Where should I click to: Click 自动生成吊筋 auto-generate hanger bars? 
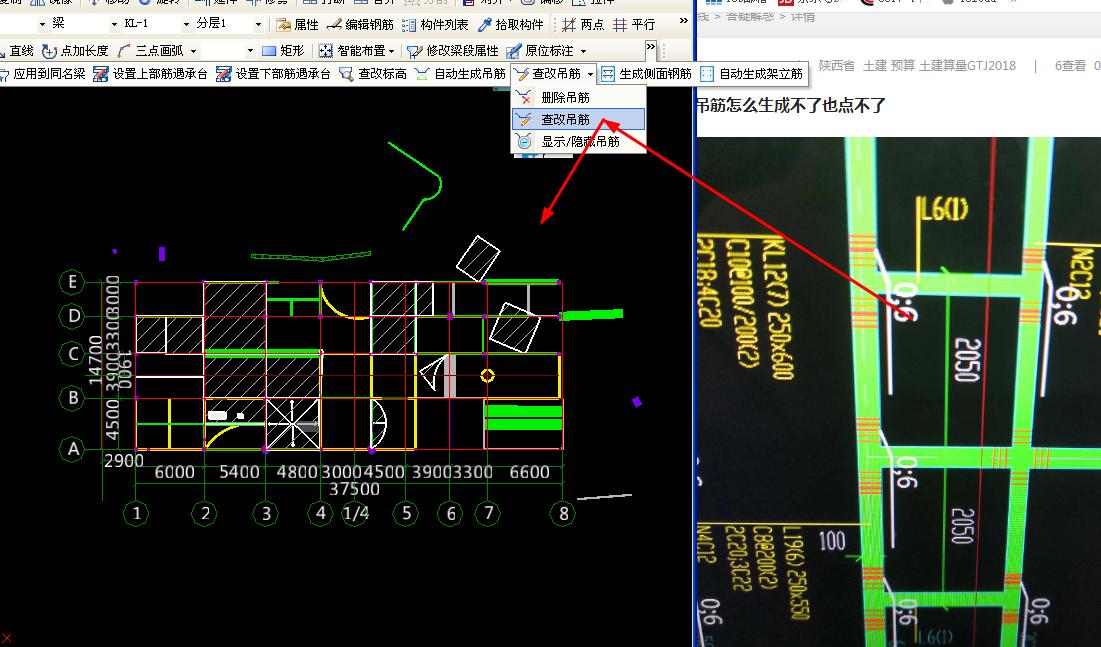pos(460,74)
